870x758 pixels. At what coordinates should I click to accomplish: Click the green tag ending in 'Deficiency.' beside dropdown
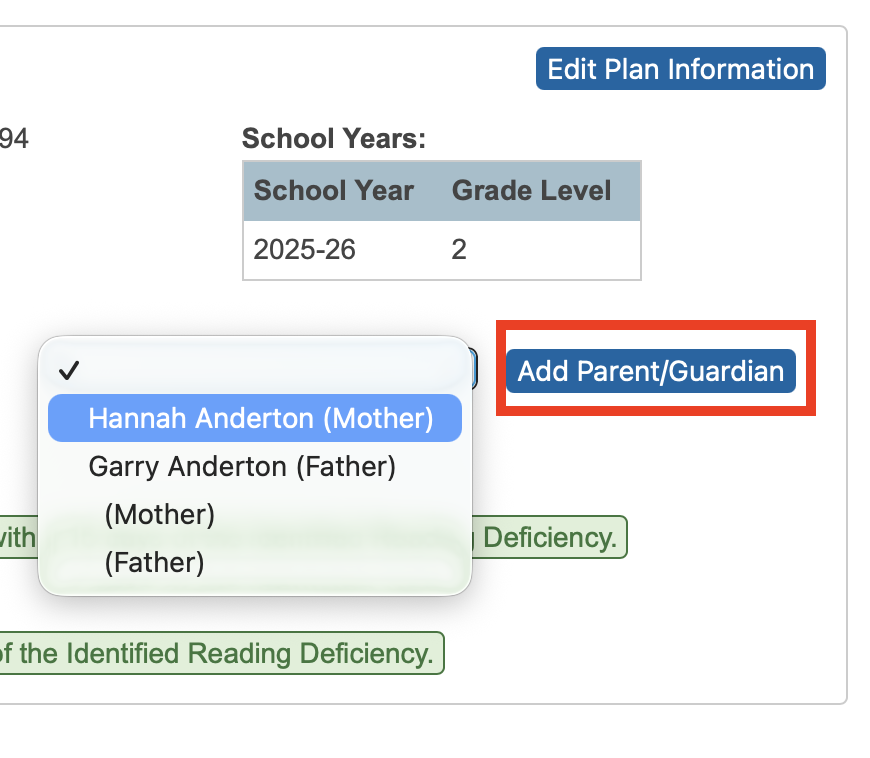coord(550,538)
